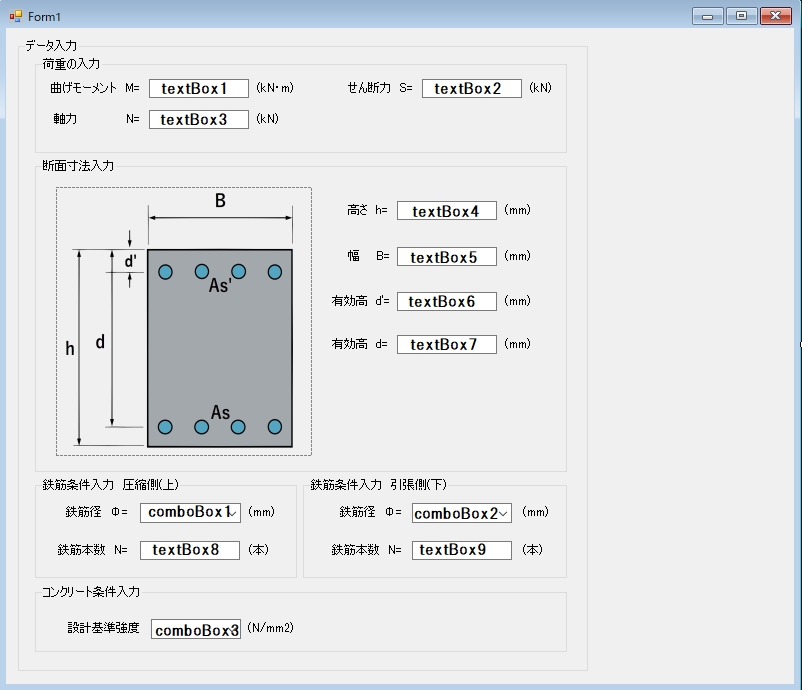Screen dimensions: 802x690
Task: Minimize the Form1 window
Action: tap(708, 16)
